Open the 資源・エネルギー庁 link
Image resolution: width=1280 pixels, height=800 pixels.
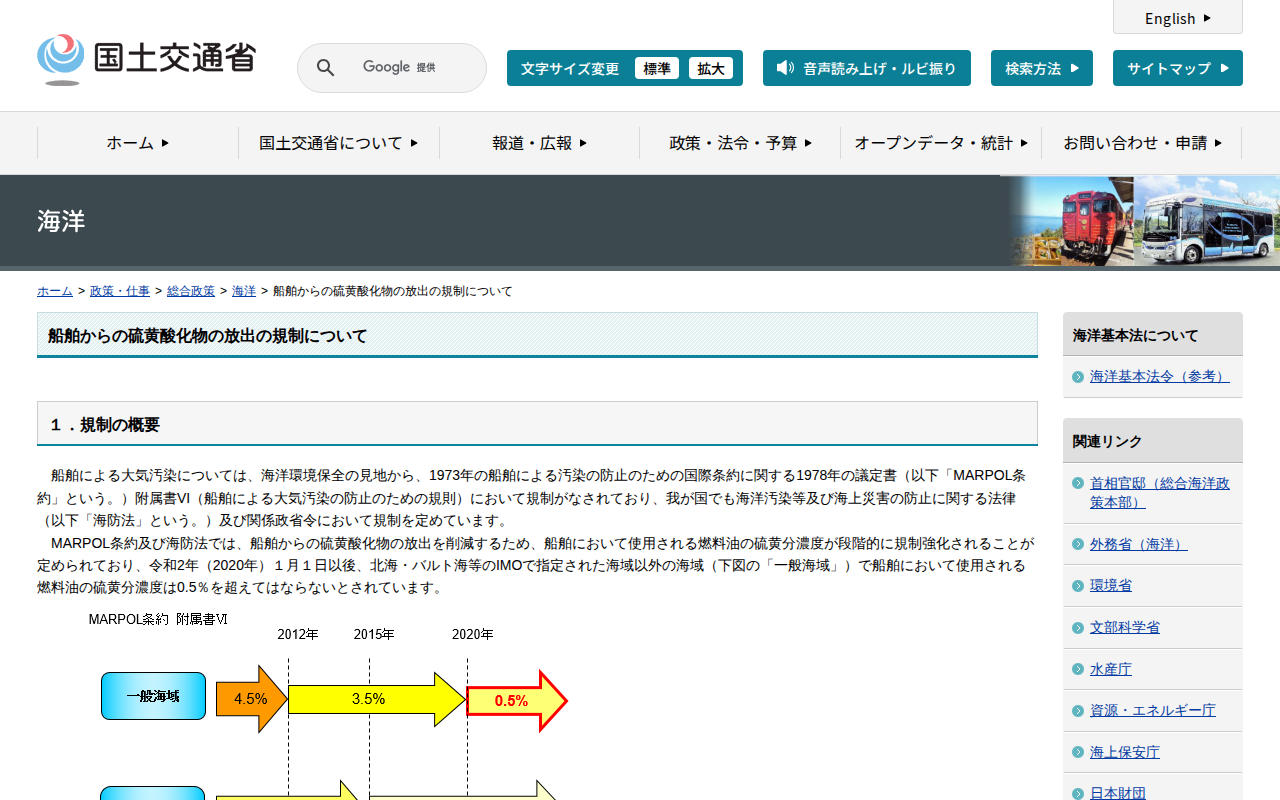pyautogui.click(x=1153, y=711)
